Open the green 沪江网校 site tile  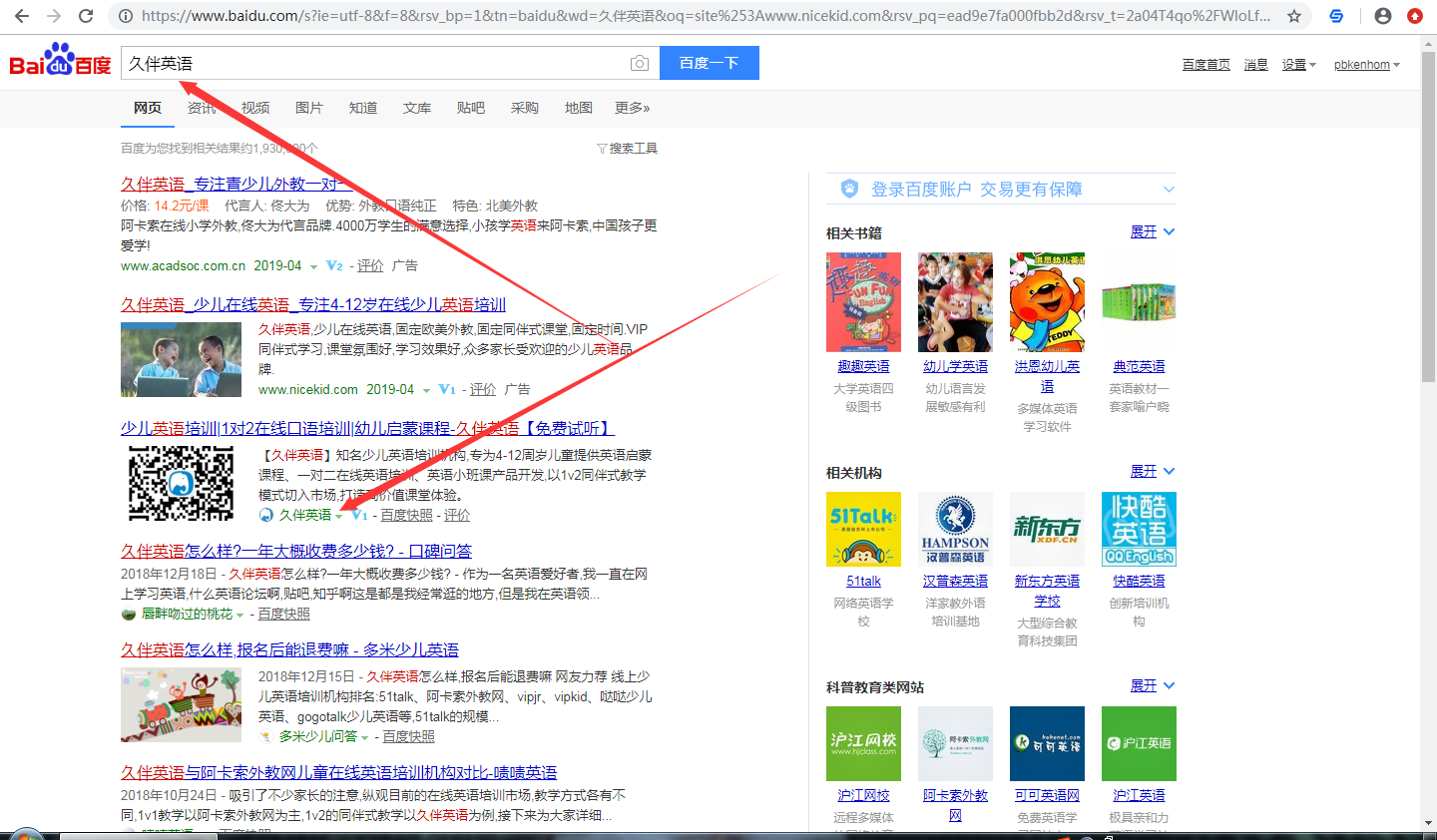863,743
